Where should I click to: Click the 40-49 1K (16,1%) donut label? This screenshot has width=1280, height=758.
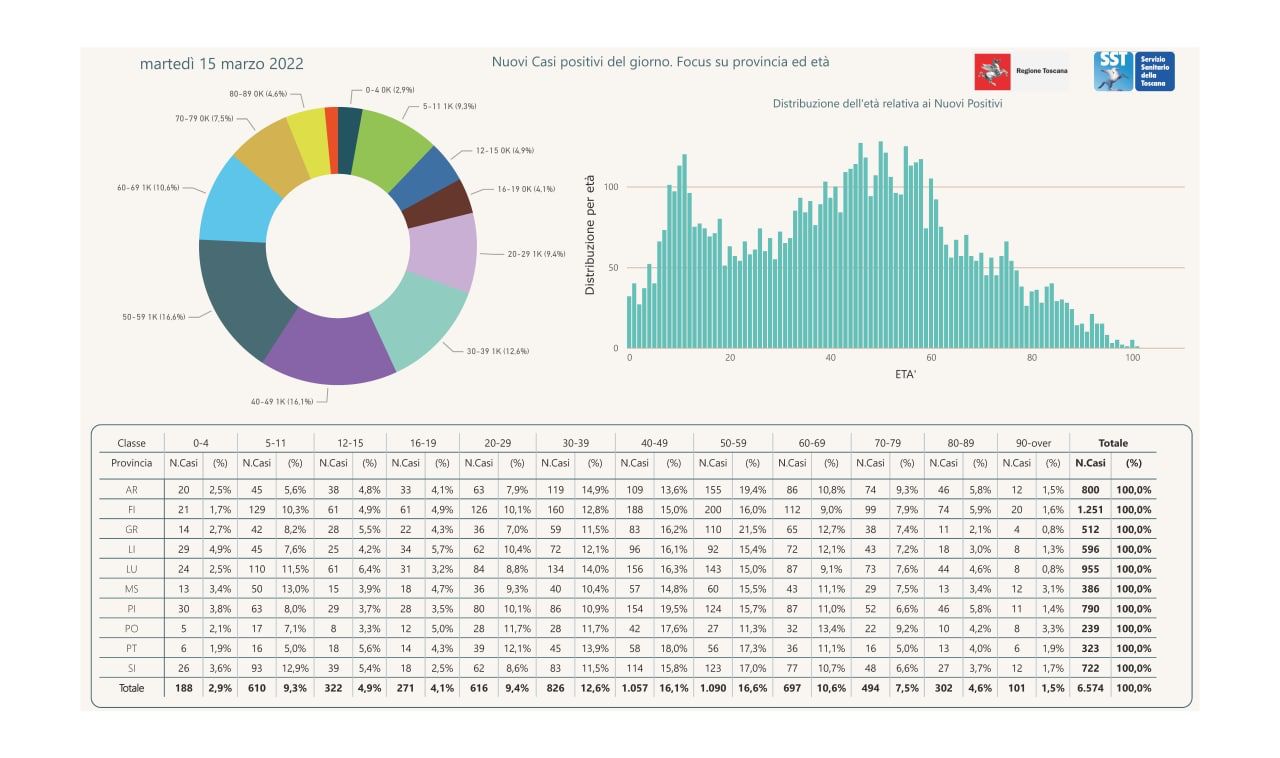coord(283,401)
